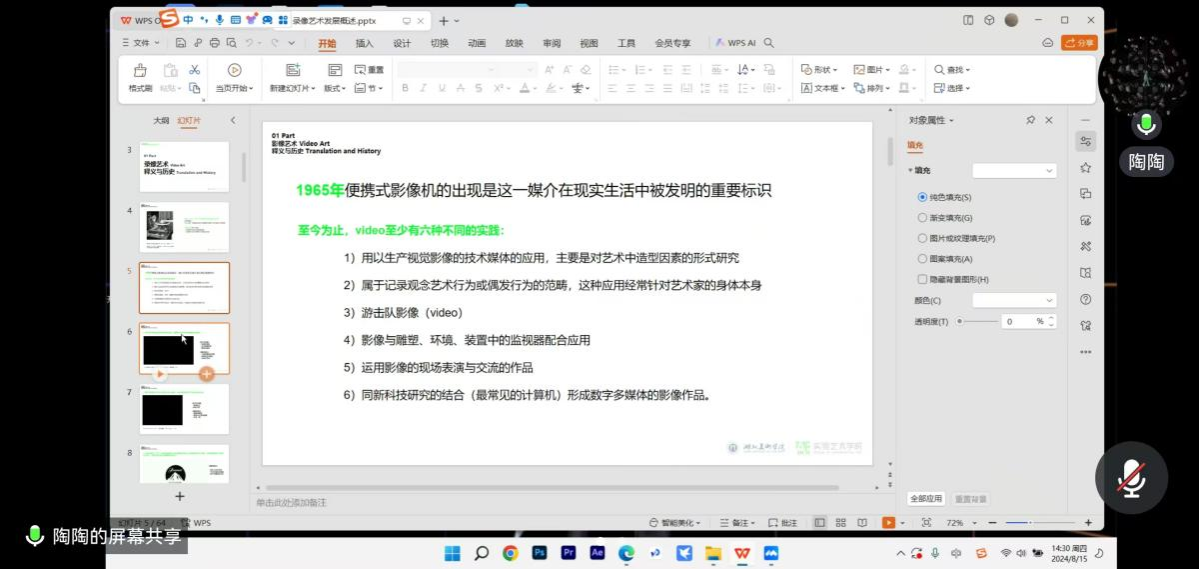Click the transparency (透明度) slider

(978, 321)
